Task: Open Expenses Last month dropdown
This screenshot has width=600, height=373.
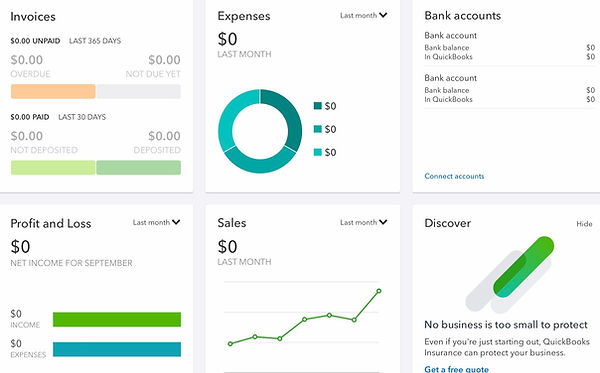Action: tap(364, 15)
